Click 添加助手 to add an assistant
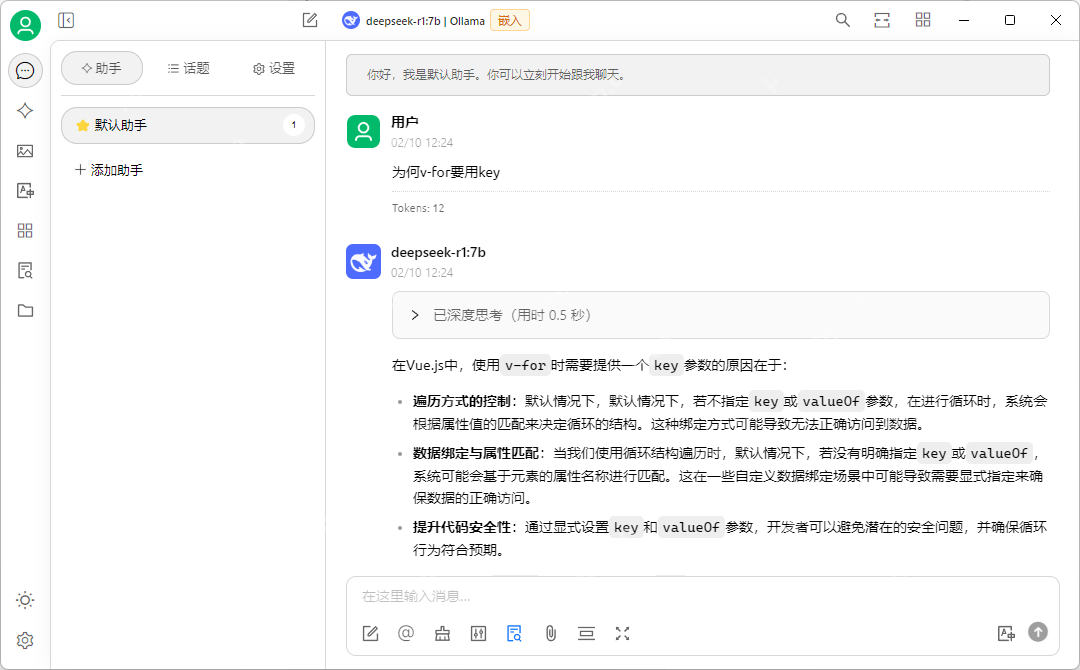This screenshot has height=670, width=1080. pyautogui.click(x=110, y=170)
